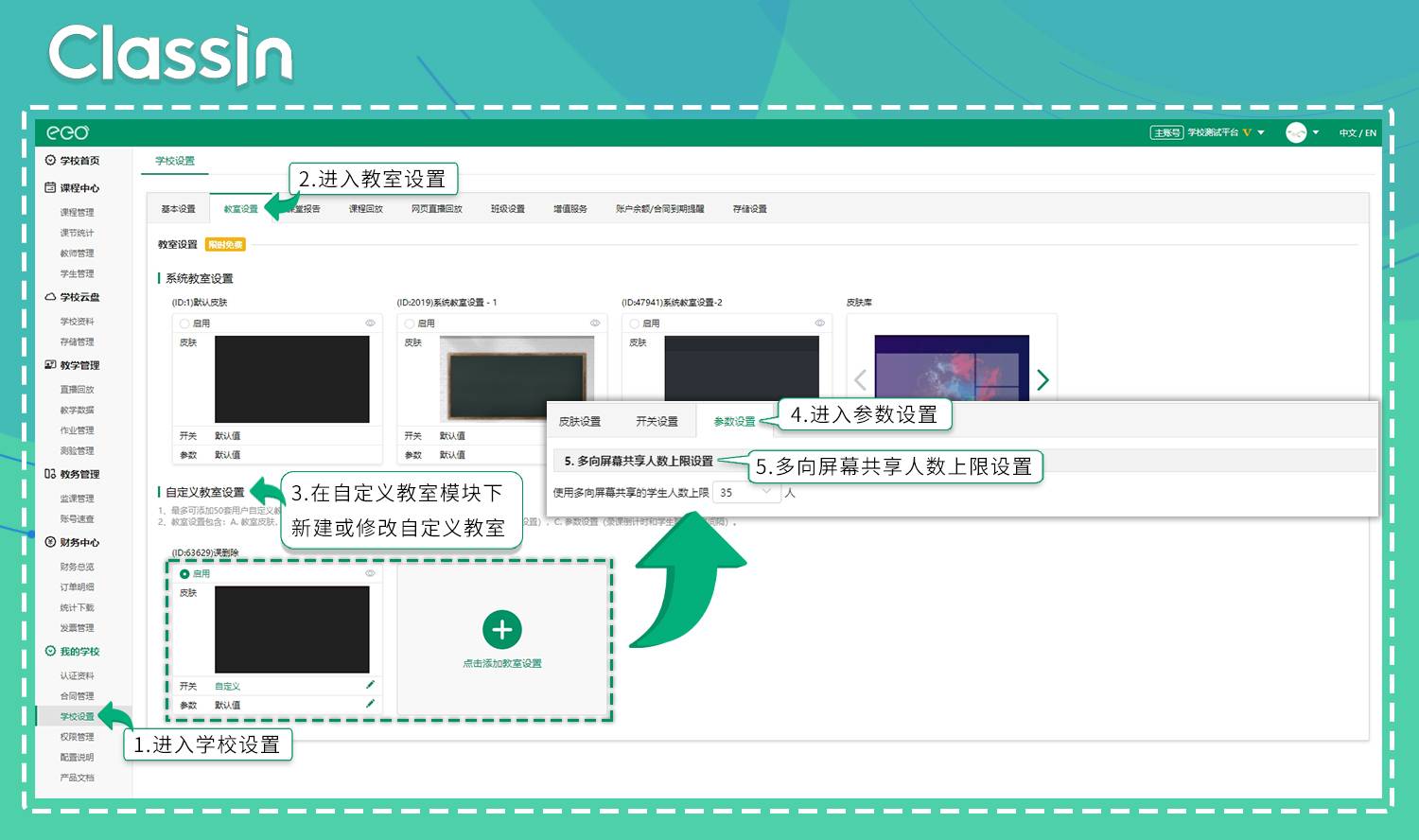Click the 限时免费 badge

pos(225,244)
